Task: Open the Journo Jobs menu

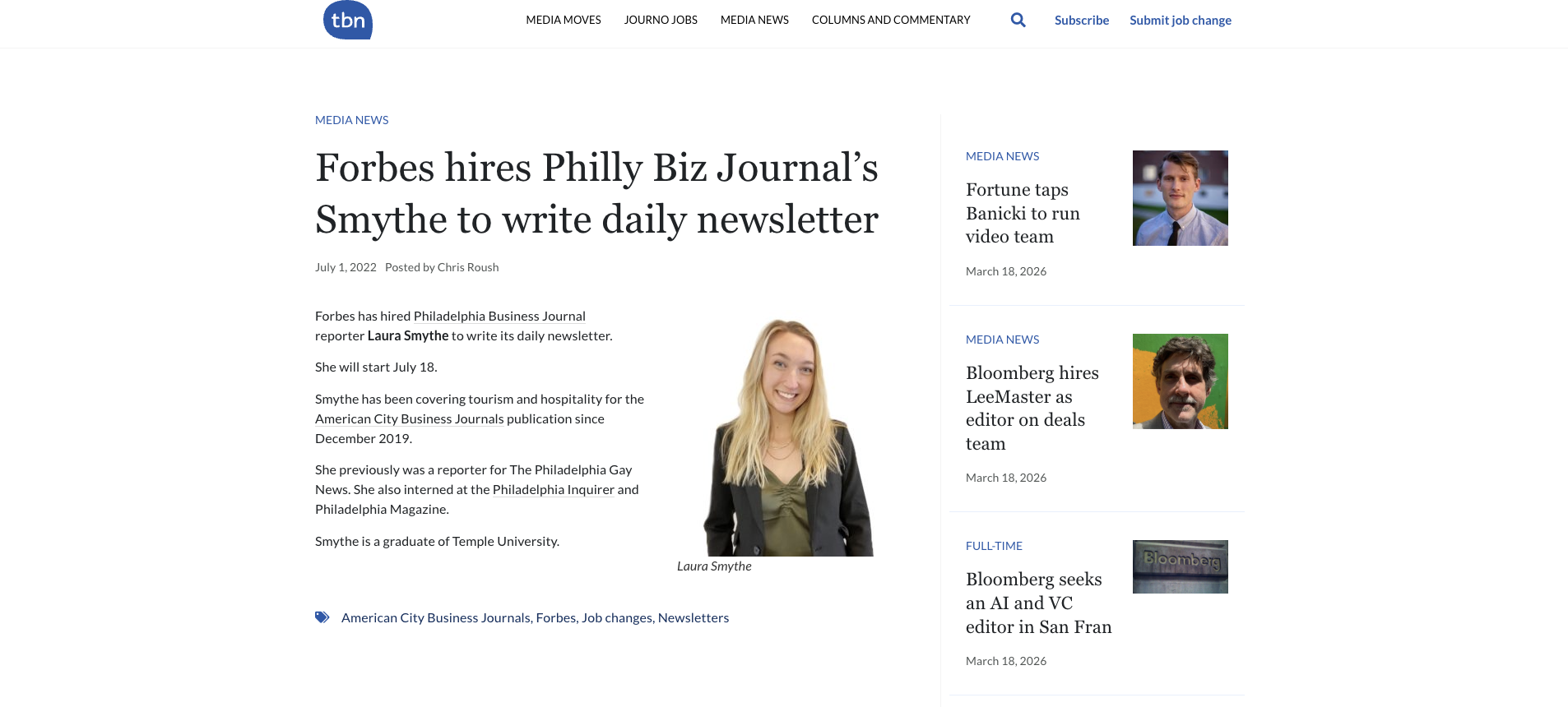Action: click(x=661, y=20)
